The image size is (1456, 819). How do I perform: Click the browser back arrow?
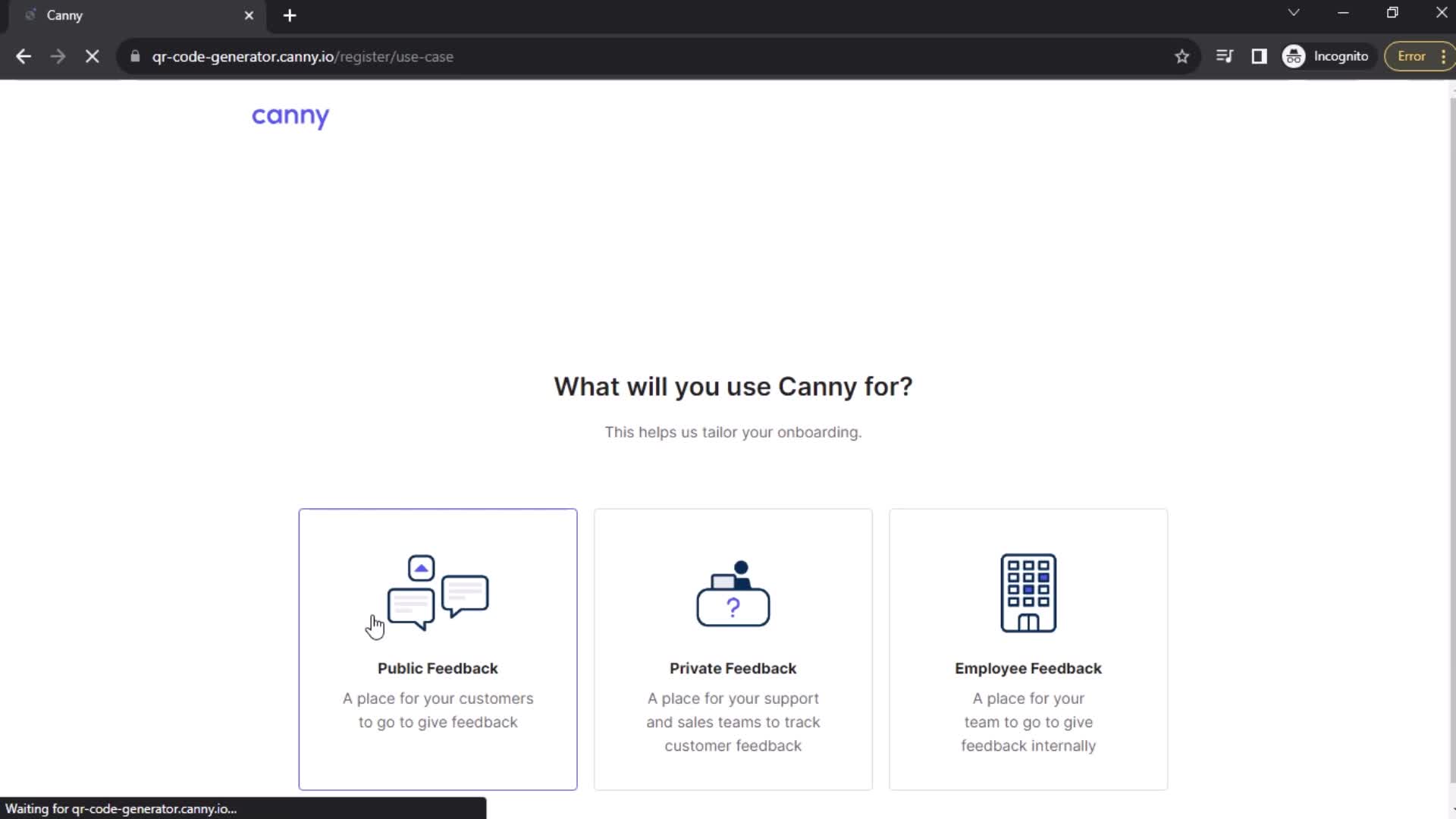tap(23, 56)
